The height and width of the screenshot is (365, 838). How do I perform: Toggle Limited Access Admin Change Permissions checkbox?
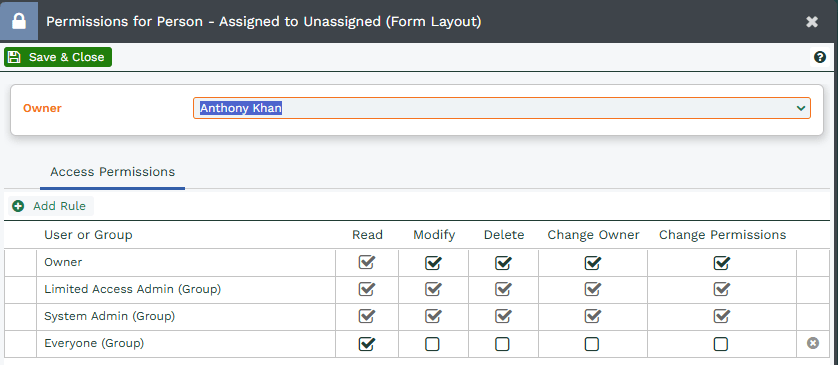pos(721,289)
